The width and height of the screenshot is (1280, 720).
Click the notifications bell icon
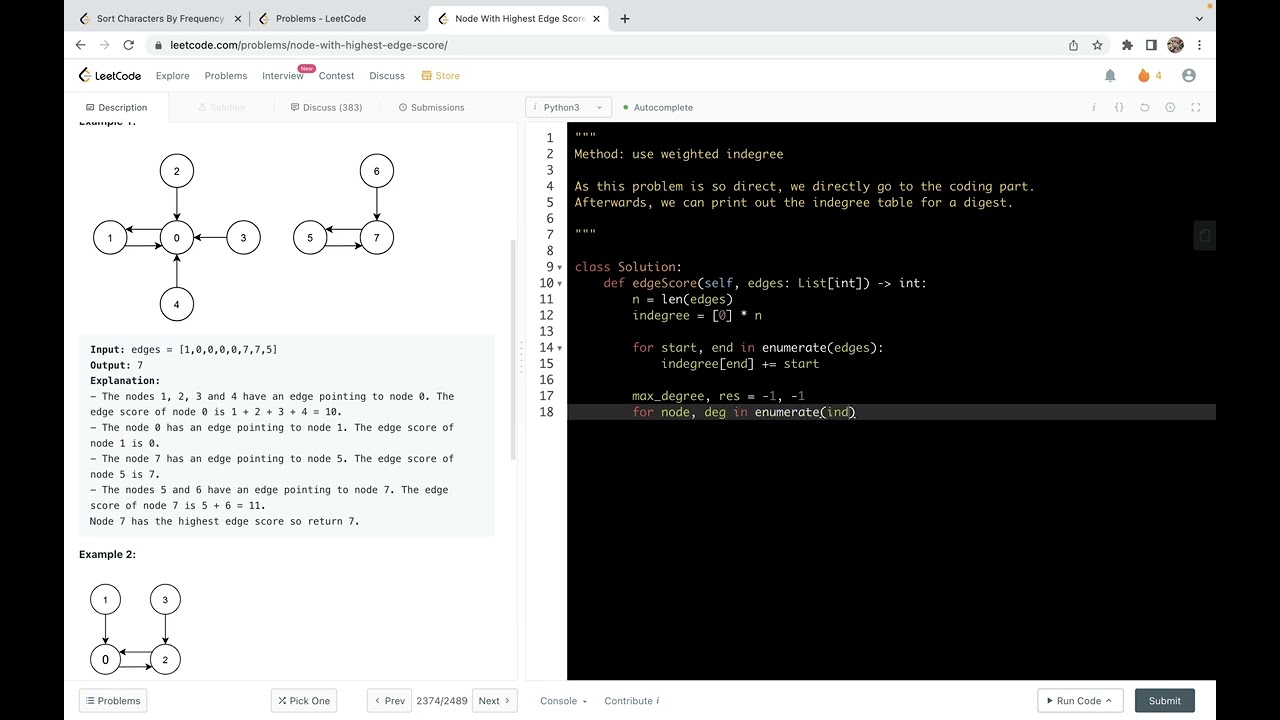click(1110, 75)
